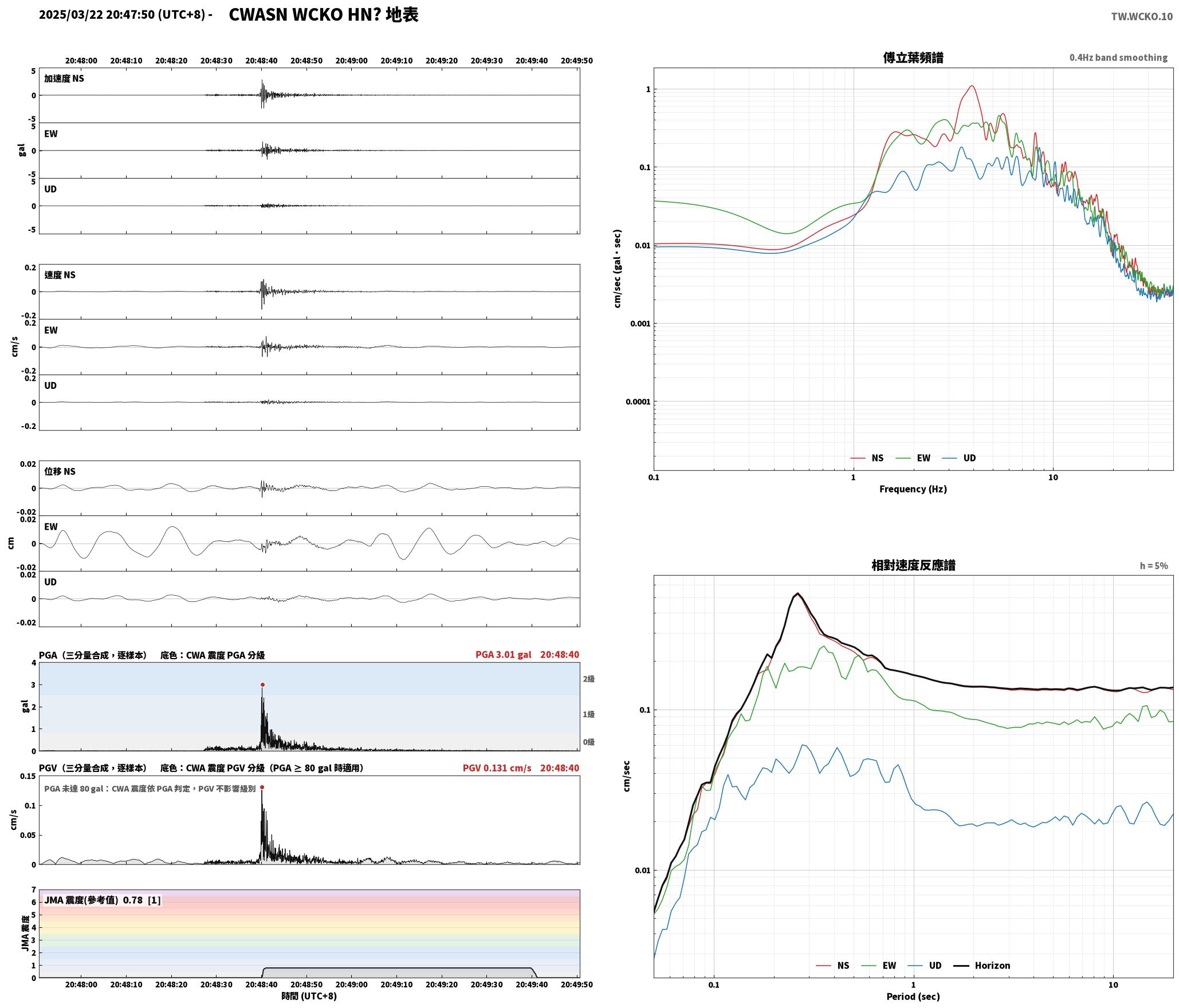Click the red PGA peak marker dot

[x=262, y=684]
